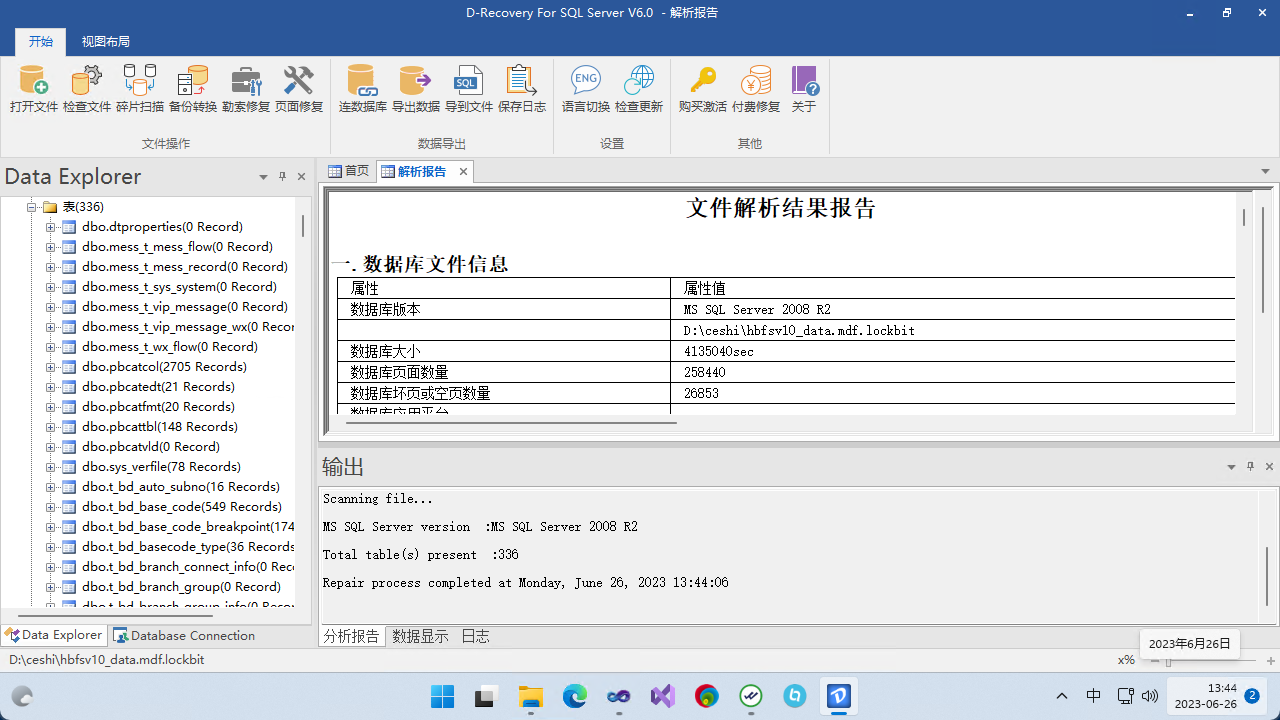Viewport: 1280px width, 720px height.
Task: Pin the 输出 output panel
Action: point(1250,467)
